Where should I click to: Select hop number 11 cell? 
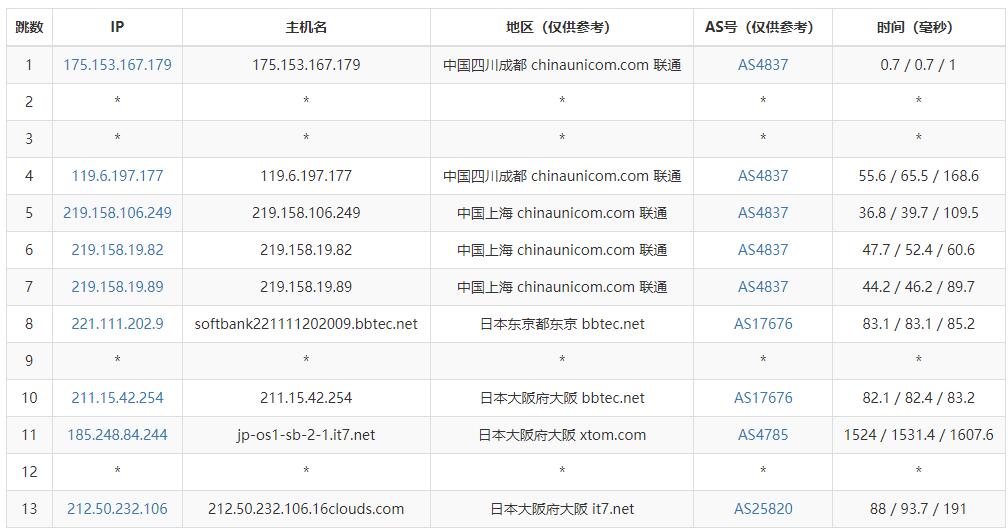click(29, 435)
